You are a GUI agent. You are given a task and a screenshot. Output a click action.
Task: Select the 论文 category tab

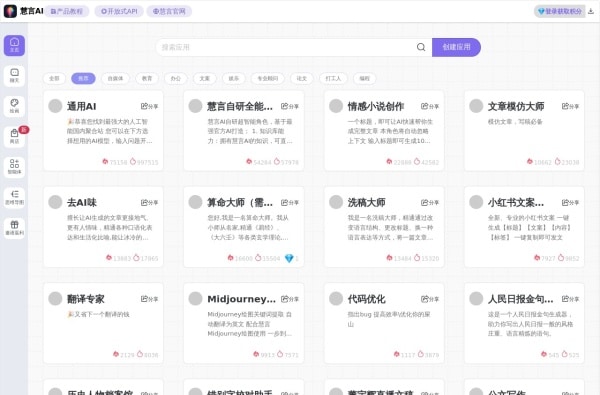click(302, 78)
